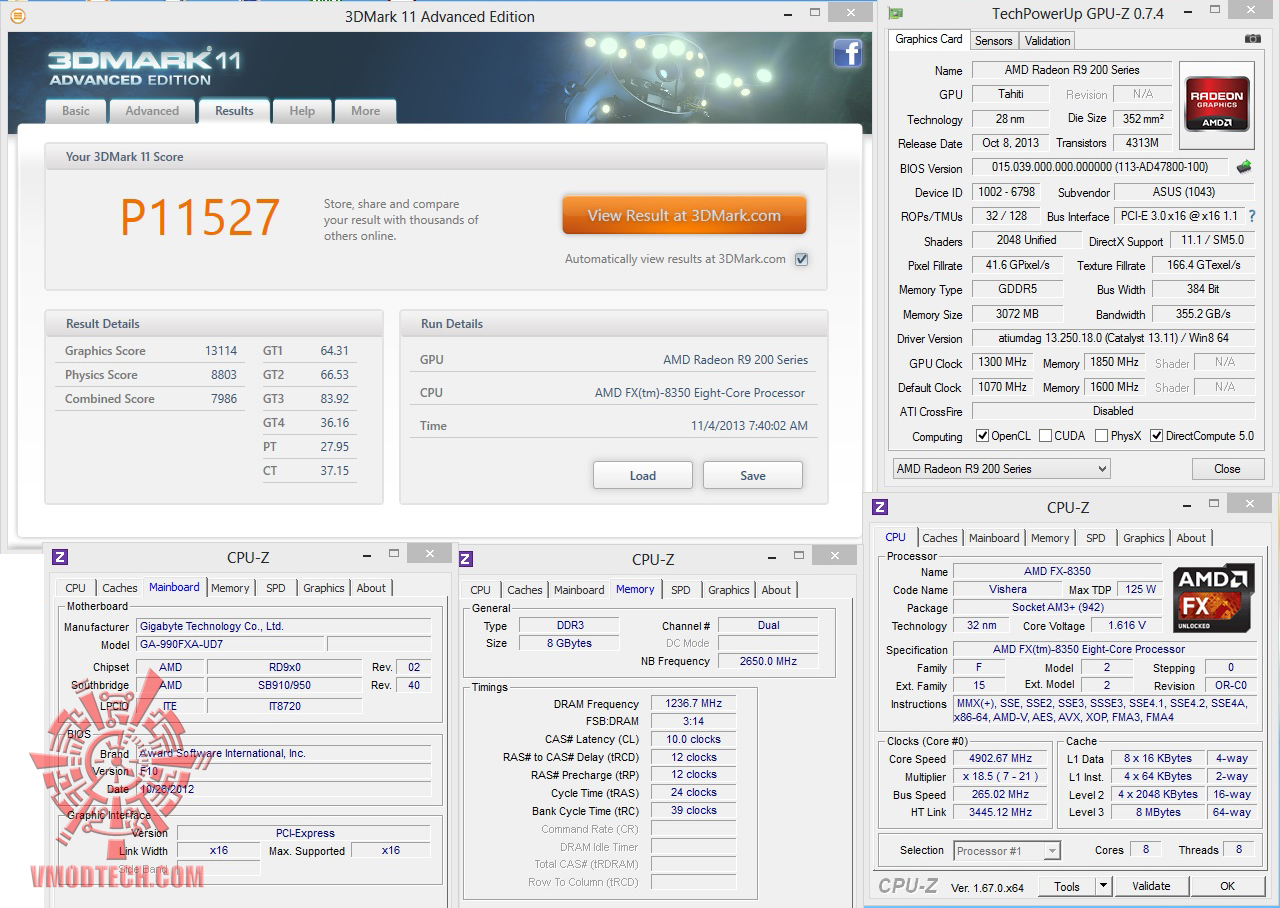
Task: Click the Core Speed 4902.67 MHz value
Action: click(1002, 759)
